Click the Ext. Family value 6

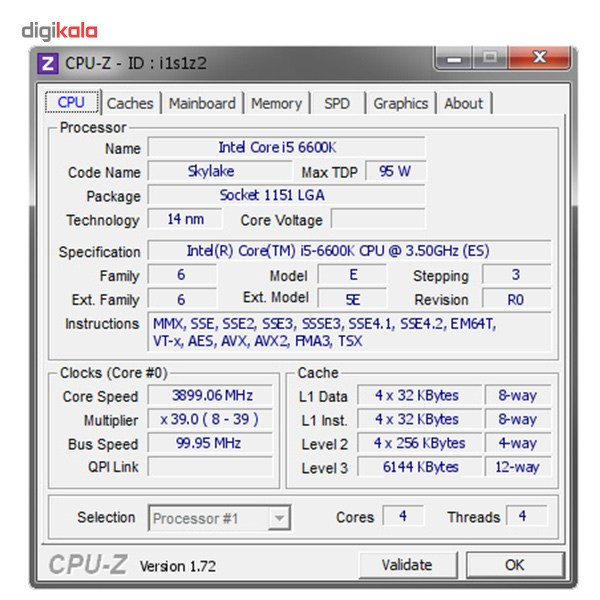182,299
